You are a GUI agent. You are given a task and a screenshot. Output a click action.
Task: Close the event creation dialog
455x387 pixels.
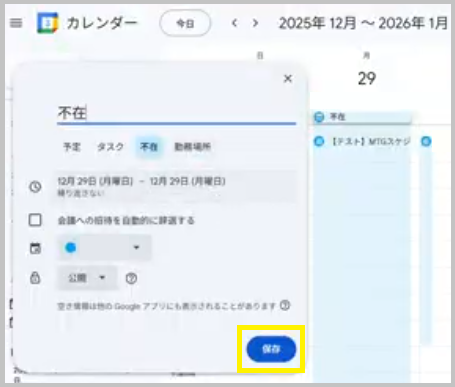point(288,79)
